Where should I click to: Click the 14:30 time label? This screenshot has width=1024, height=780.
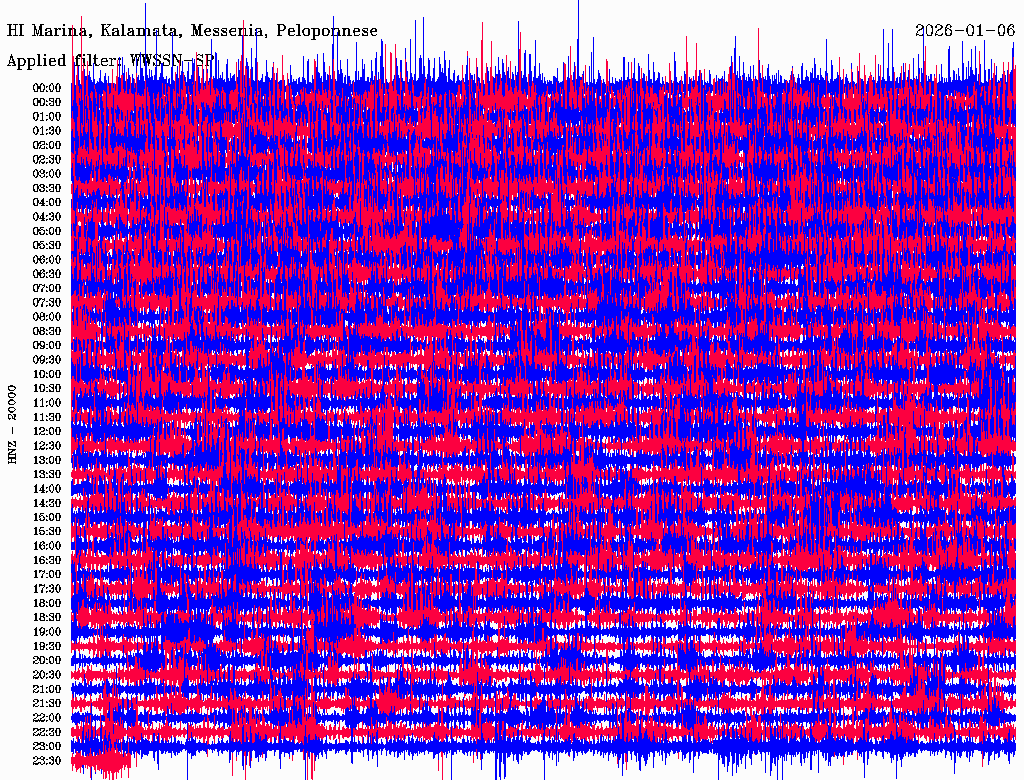click(47, 503)
